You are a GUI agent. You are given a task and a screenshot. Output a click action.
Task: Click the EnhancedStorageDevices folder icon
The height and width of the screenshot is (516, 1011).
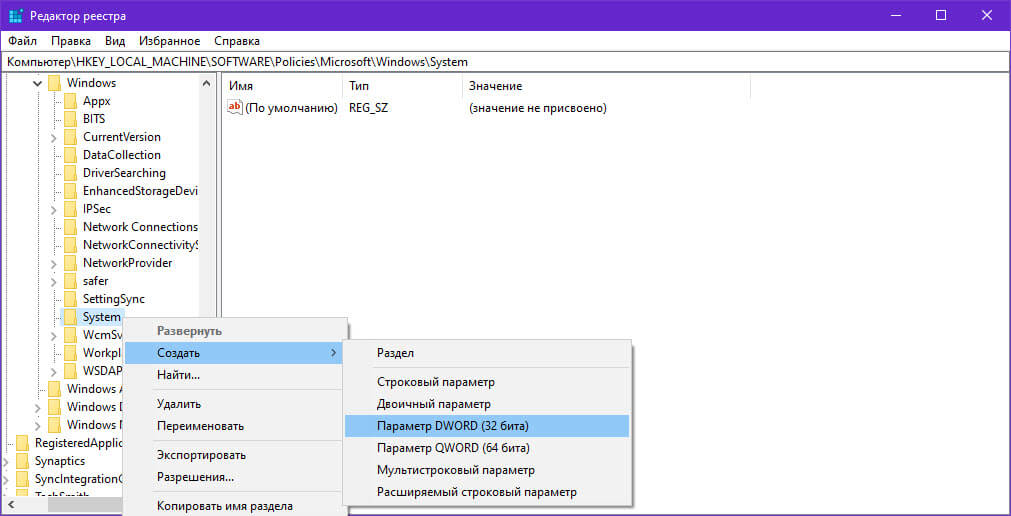point(70,191)
